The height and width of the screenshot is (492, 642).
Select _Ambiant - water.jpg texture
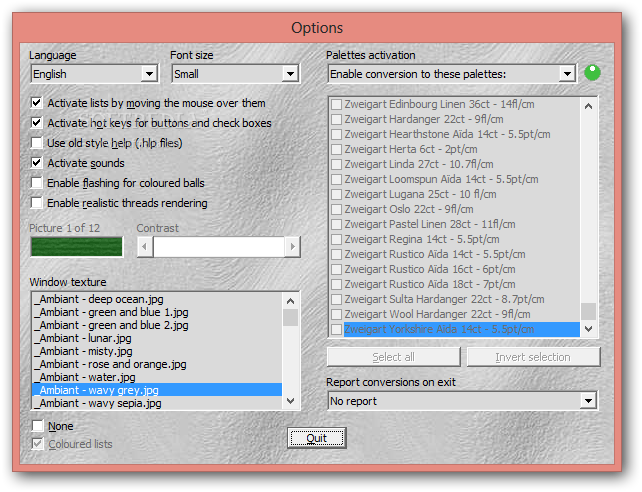157,377
